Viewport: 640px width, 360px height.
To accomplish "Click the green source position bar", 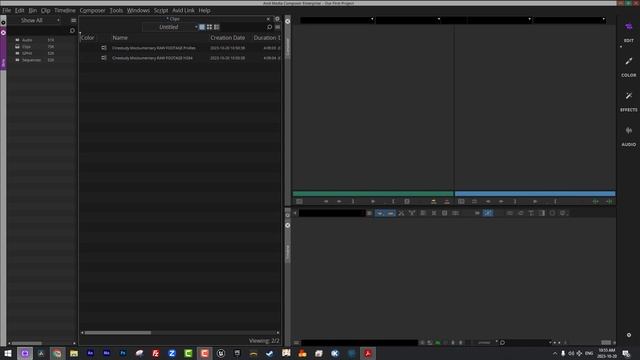I will (373, 194).
